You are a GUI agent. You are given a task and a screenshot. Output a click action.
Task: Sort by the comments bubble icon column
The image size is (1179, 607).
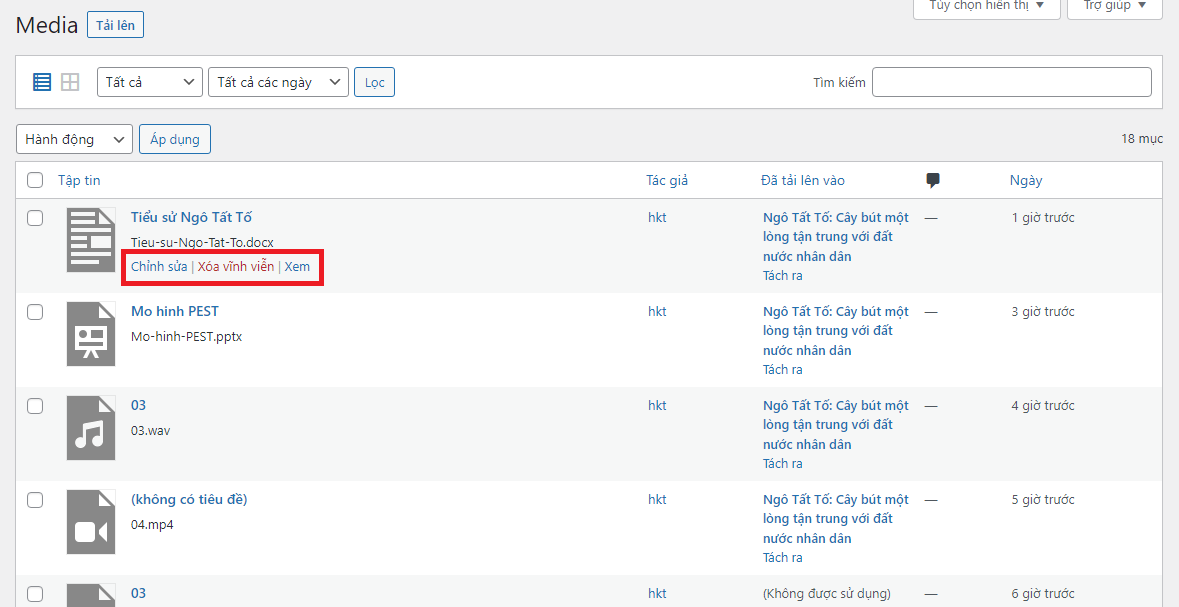[933, 181]
